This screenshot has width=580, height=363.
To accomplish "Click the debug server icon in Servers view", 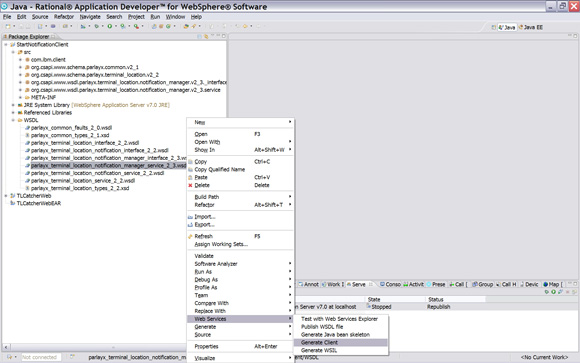I will 547,292.
